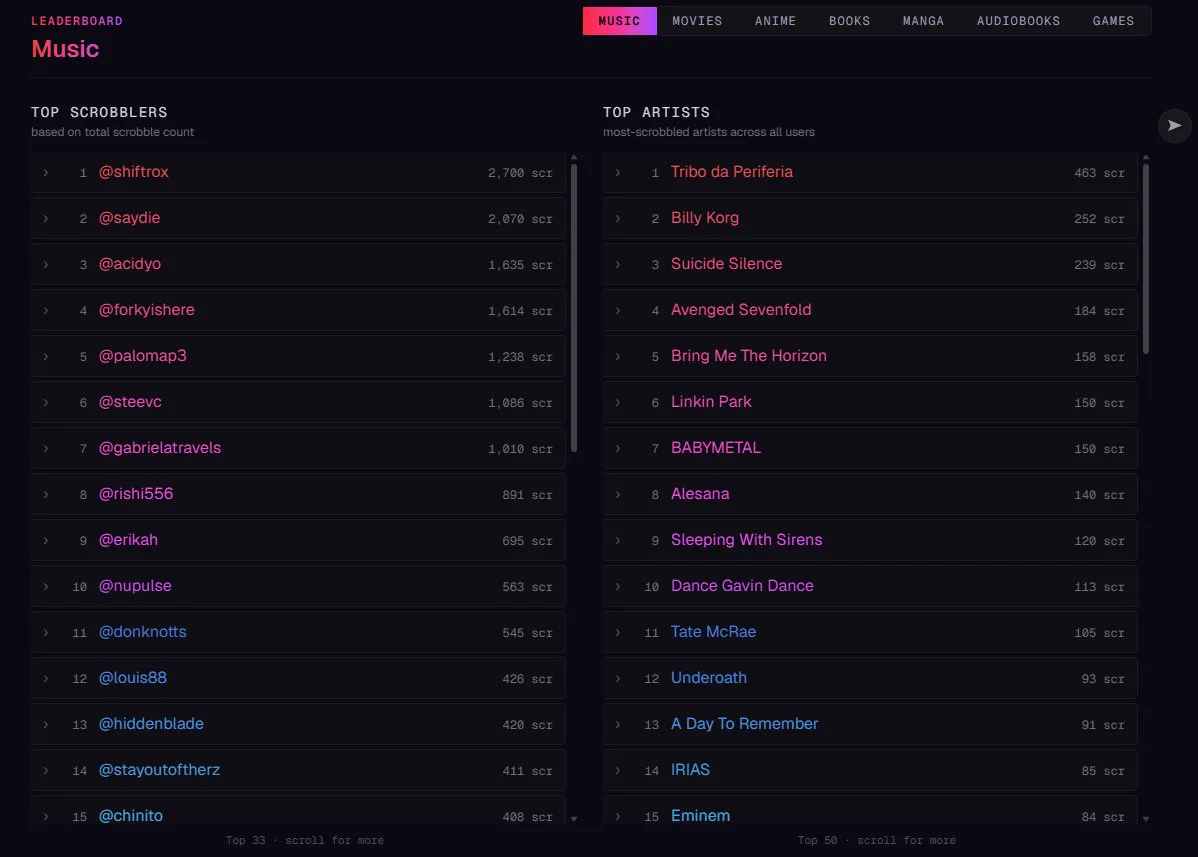Image resolution: width=1198 pixels, height=857 pixels.
Task: Click the round send arrow icon
Action: (1174, 125)
